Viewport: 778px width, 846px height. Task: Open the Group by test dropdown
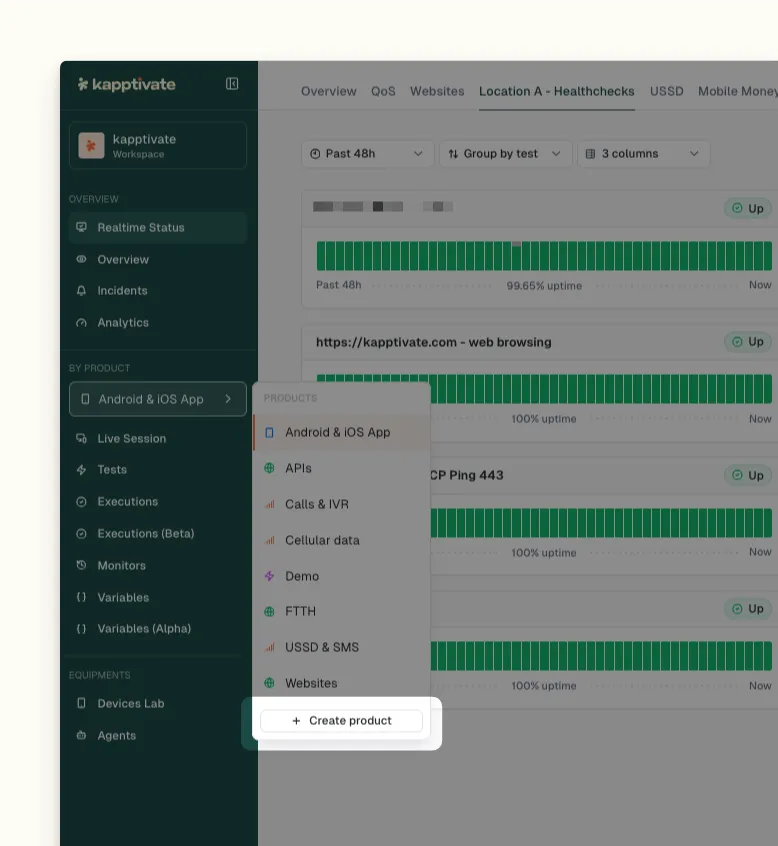pyautogui.click(x=506, y=154)
